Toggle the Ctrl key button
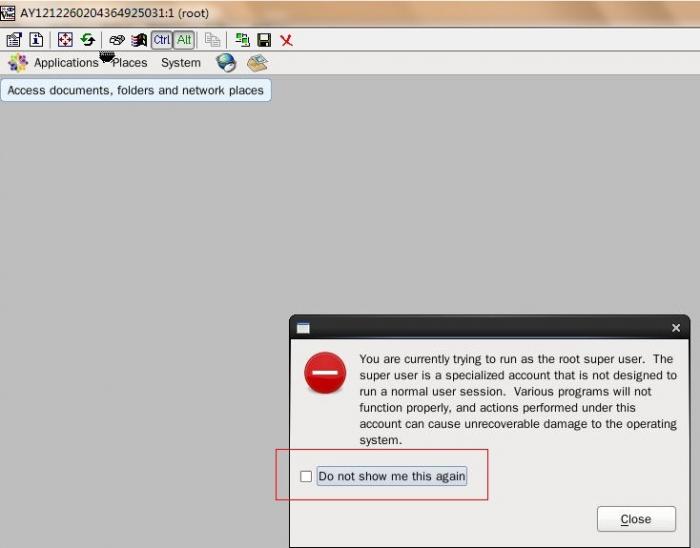The width and height of the screenshot is (700, 548). coord(162,40)
